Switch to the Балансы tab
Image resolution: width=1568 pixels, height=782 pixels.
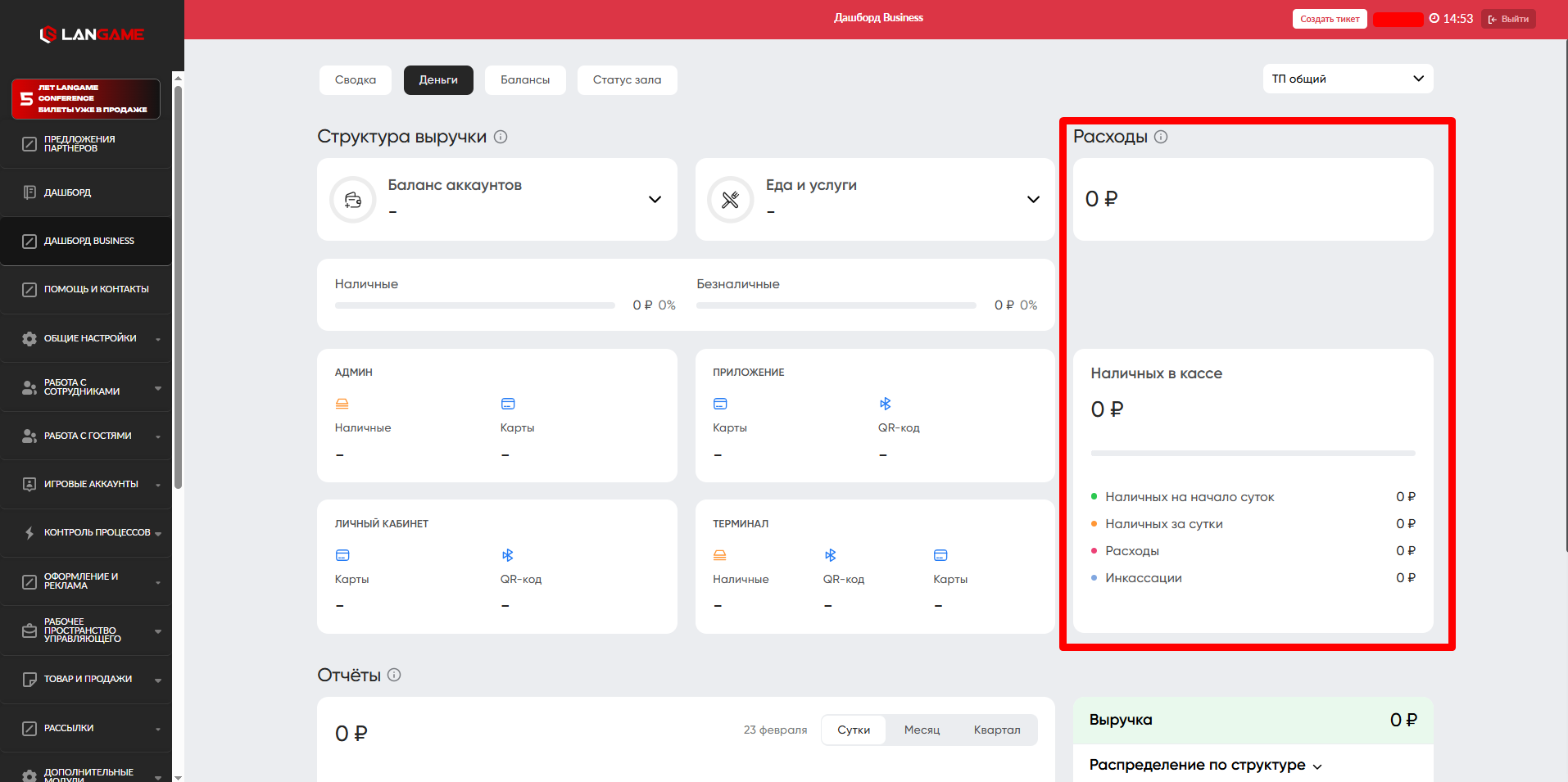[x=525, y=80]
